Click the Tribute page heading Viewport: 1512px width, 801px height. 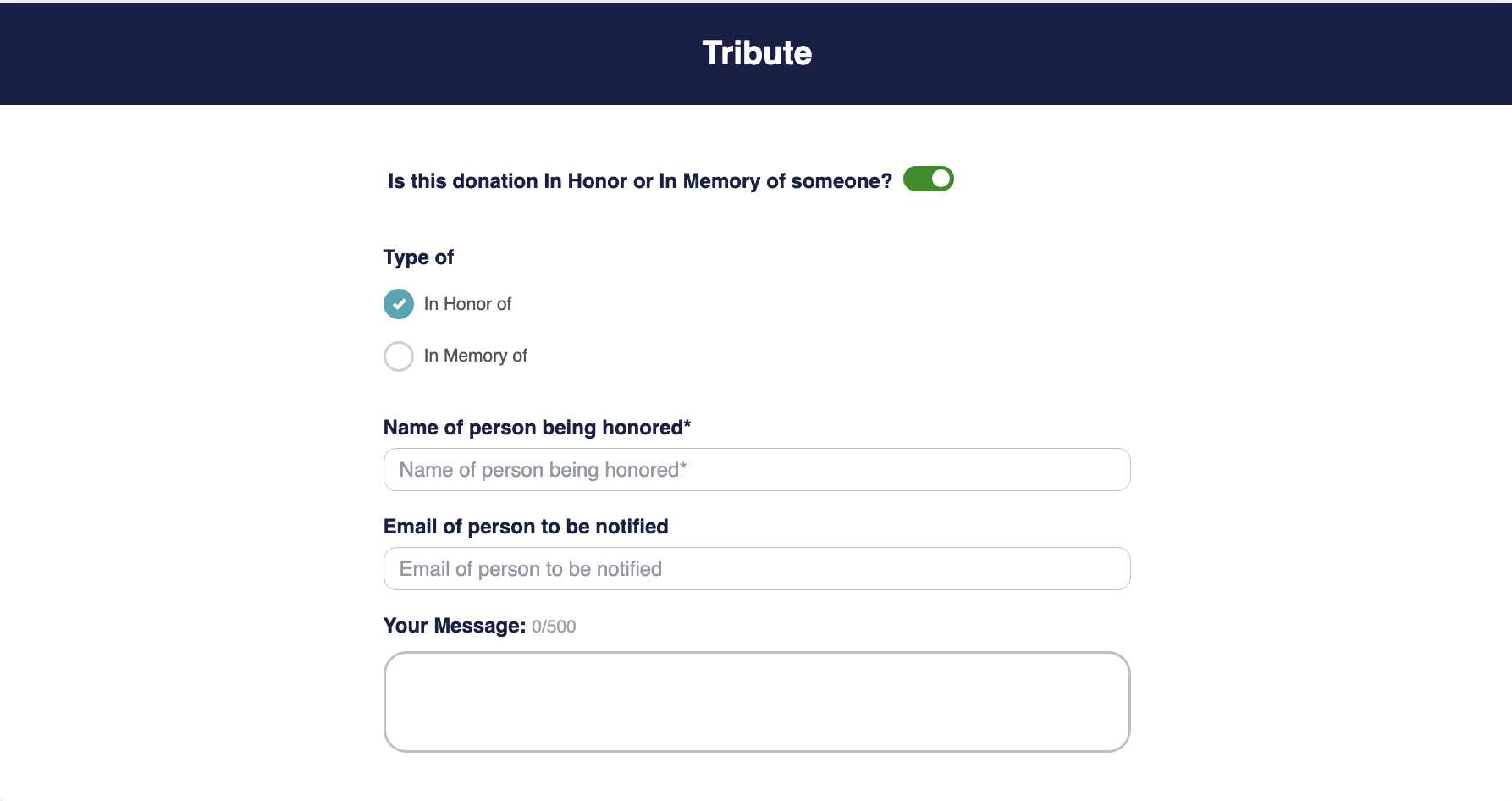pyautogui.click(x=757, y=53)
